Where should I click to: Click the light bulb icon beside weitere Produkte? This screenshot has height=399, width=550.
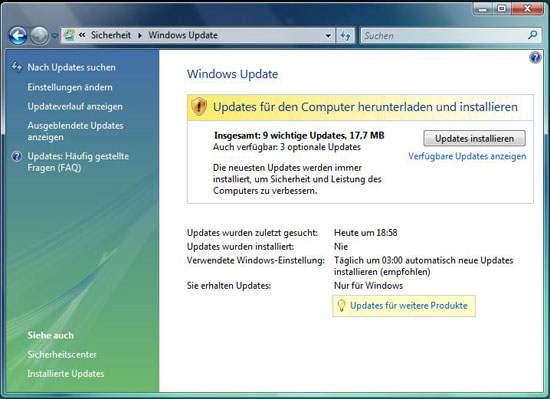coord(341,306)
